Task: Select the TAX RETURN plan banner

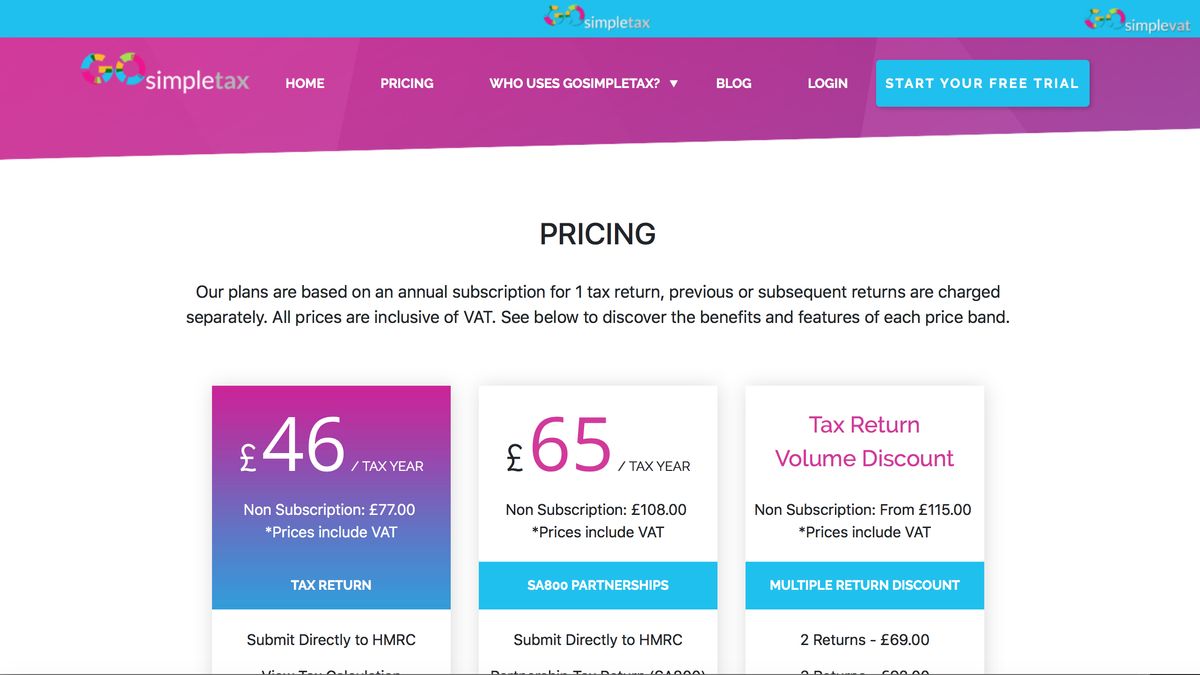Action: click(331, 585)
